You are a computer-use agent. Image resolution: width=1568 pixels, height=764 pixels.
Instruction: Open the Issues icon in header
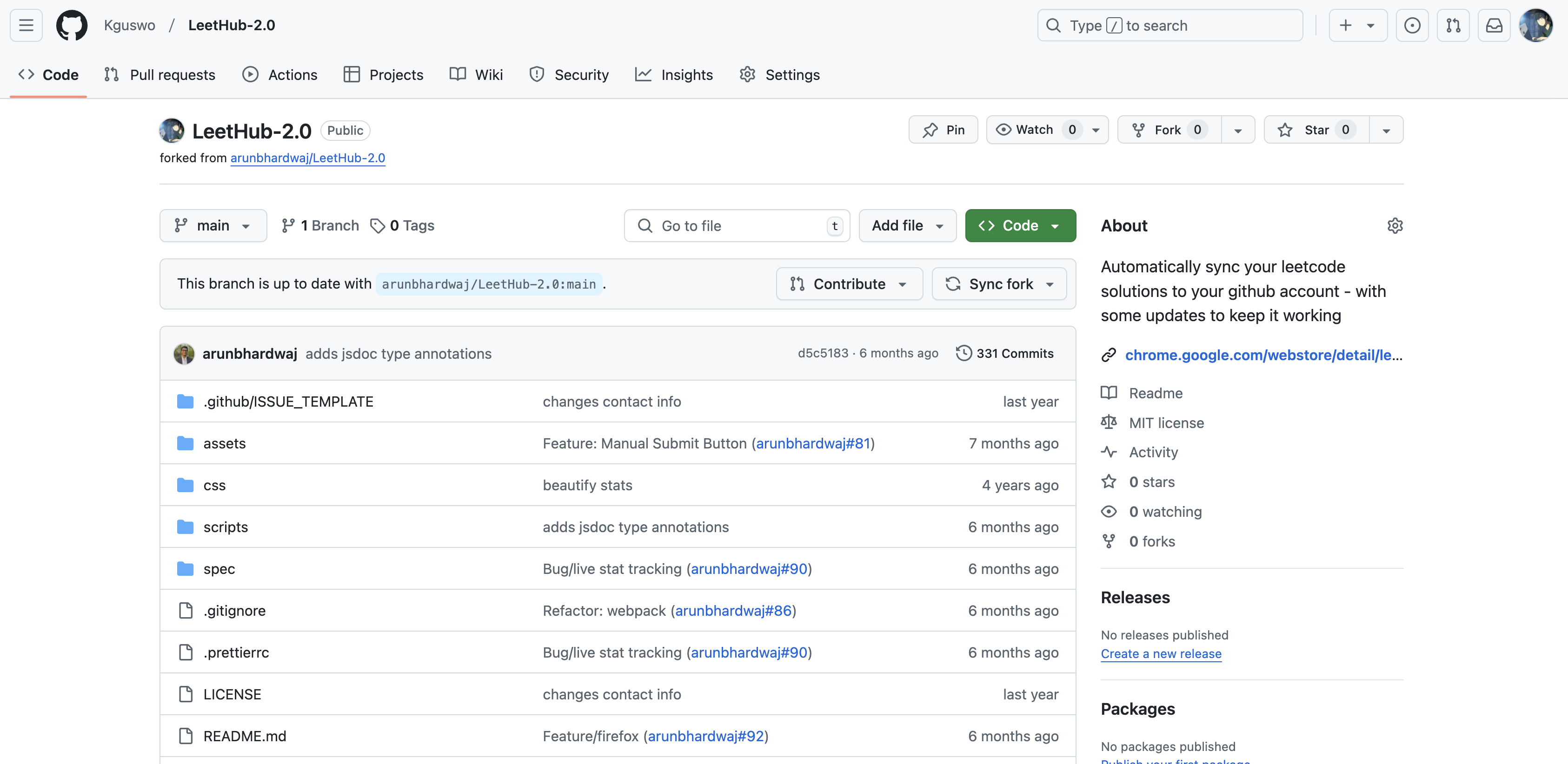[1412, 25]
